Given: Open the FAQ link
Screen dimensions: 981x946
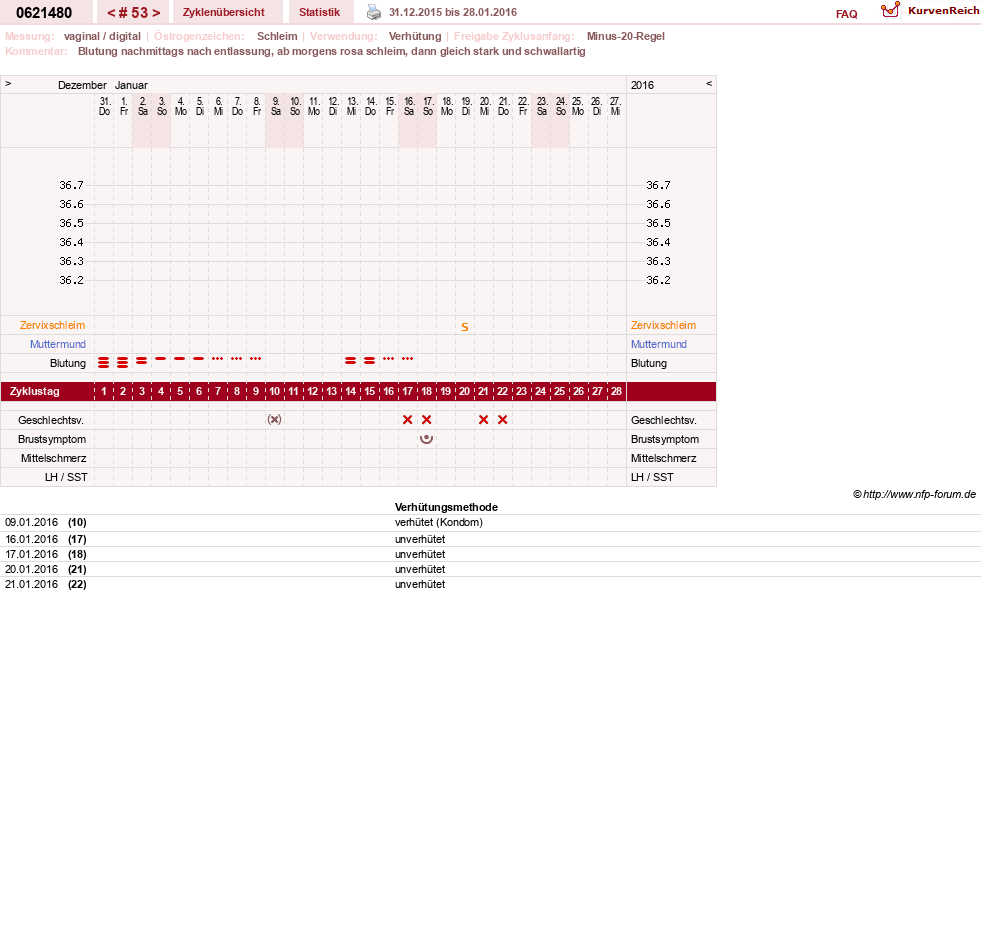Looking at the screenshot, I should click(846, 14).
